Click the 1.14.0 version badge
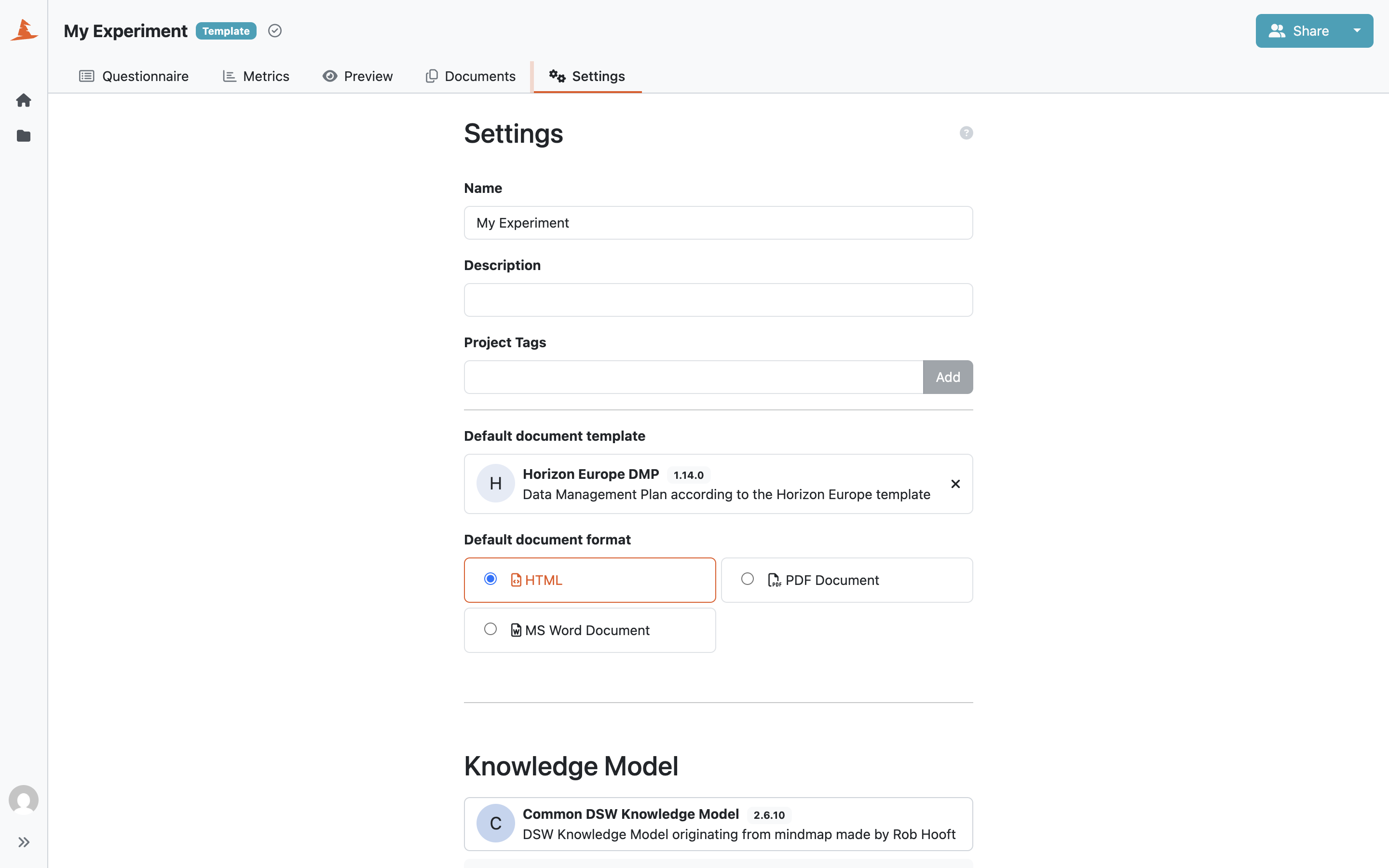1389x868 pixels. coord(688,475)
